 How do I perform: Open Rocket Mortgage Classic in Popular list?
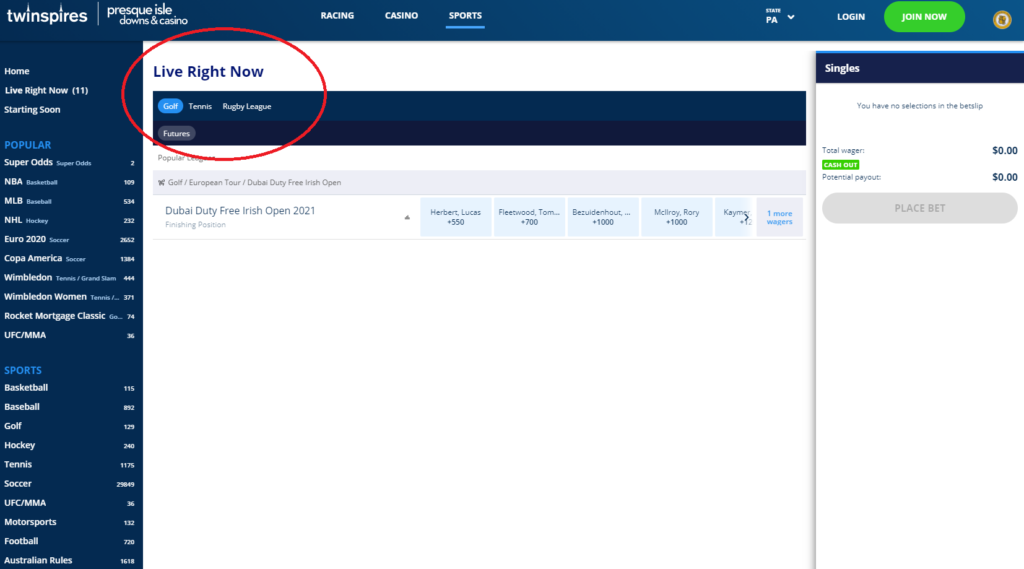pyautogui.click(x=69, y=316)
